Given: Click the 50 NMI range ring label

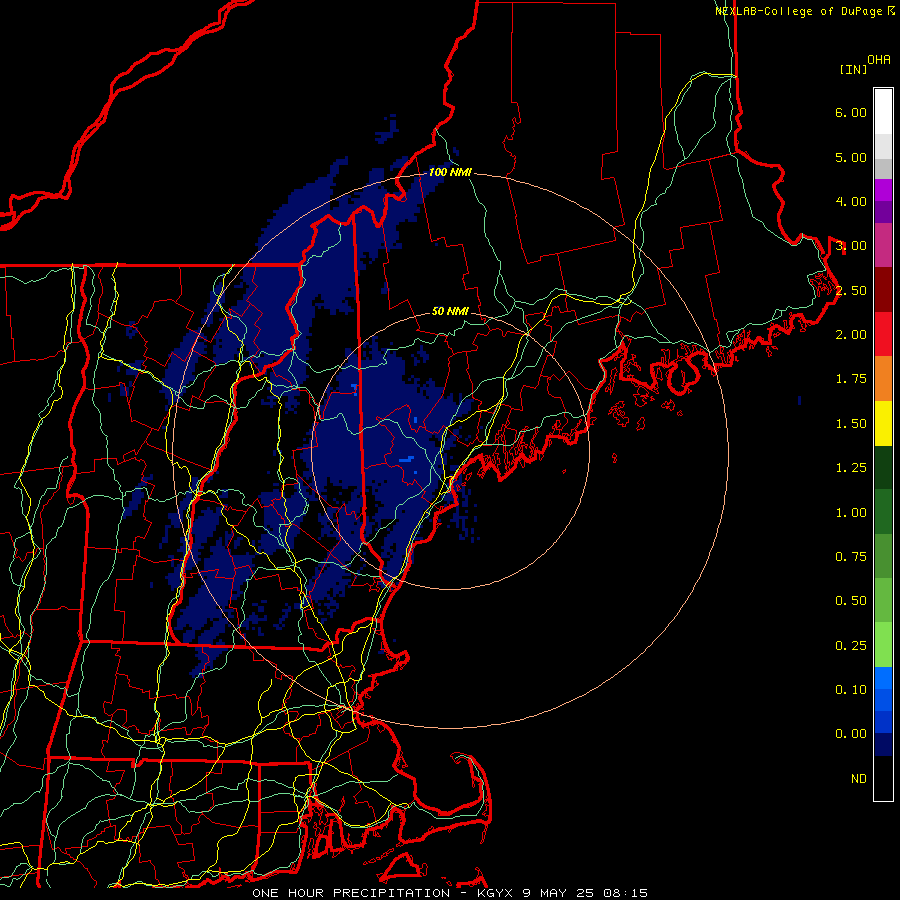Looking at the screenshot, I should tap(450, 311).
